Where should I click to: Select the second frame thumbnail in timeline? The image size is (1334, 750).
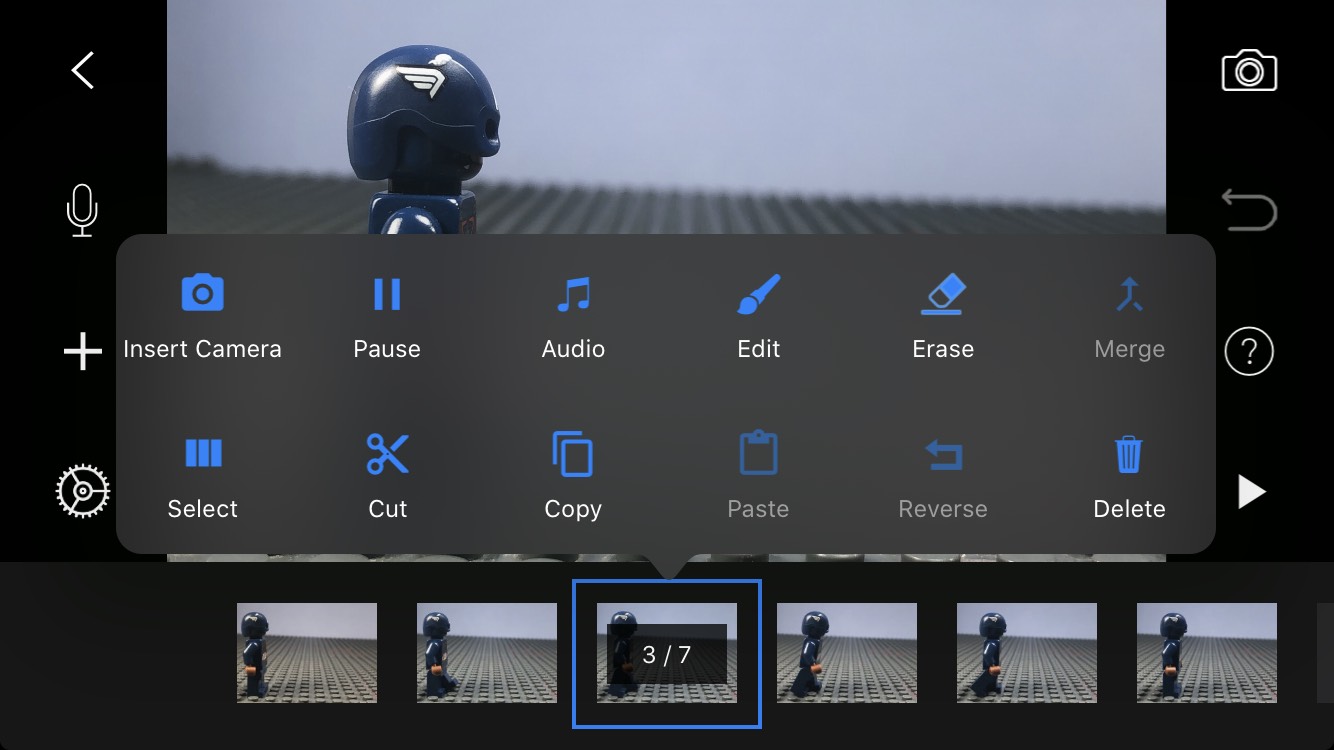pyautogui.click(x=487, y=653)
